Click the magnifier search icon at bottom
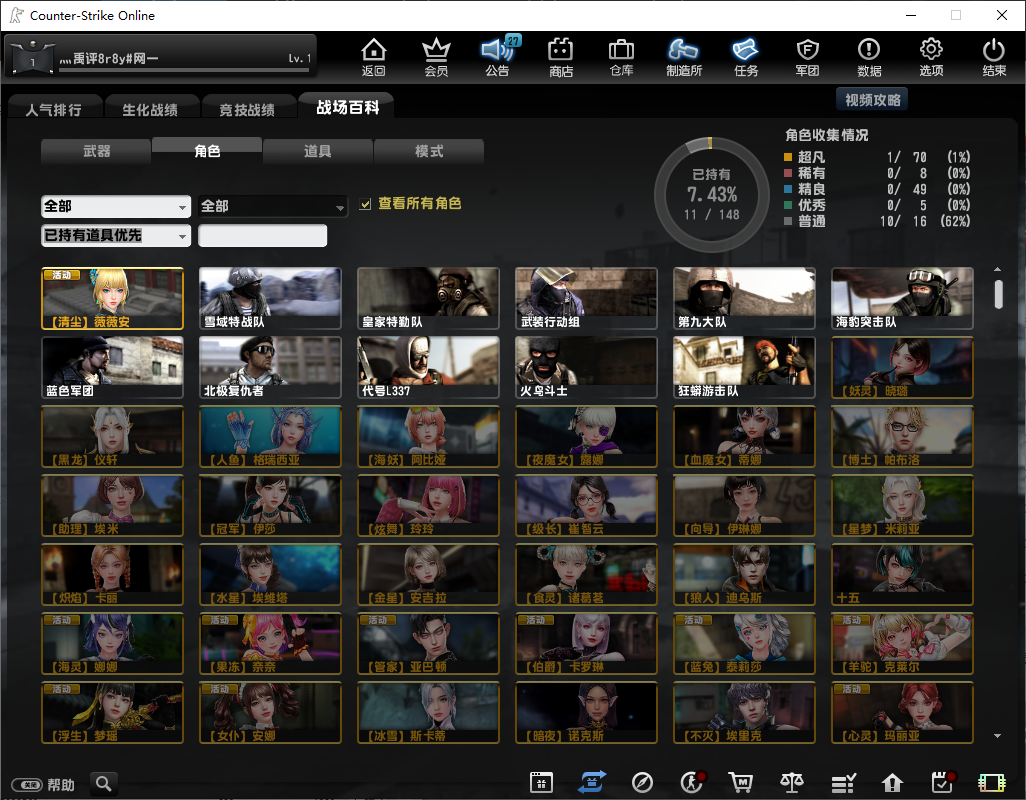Screen dimensions: 1026x800 click(103, 783)
